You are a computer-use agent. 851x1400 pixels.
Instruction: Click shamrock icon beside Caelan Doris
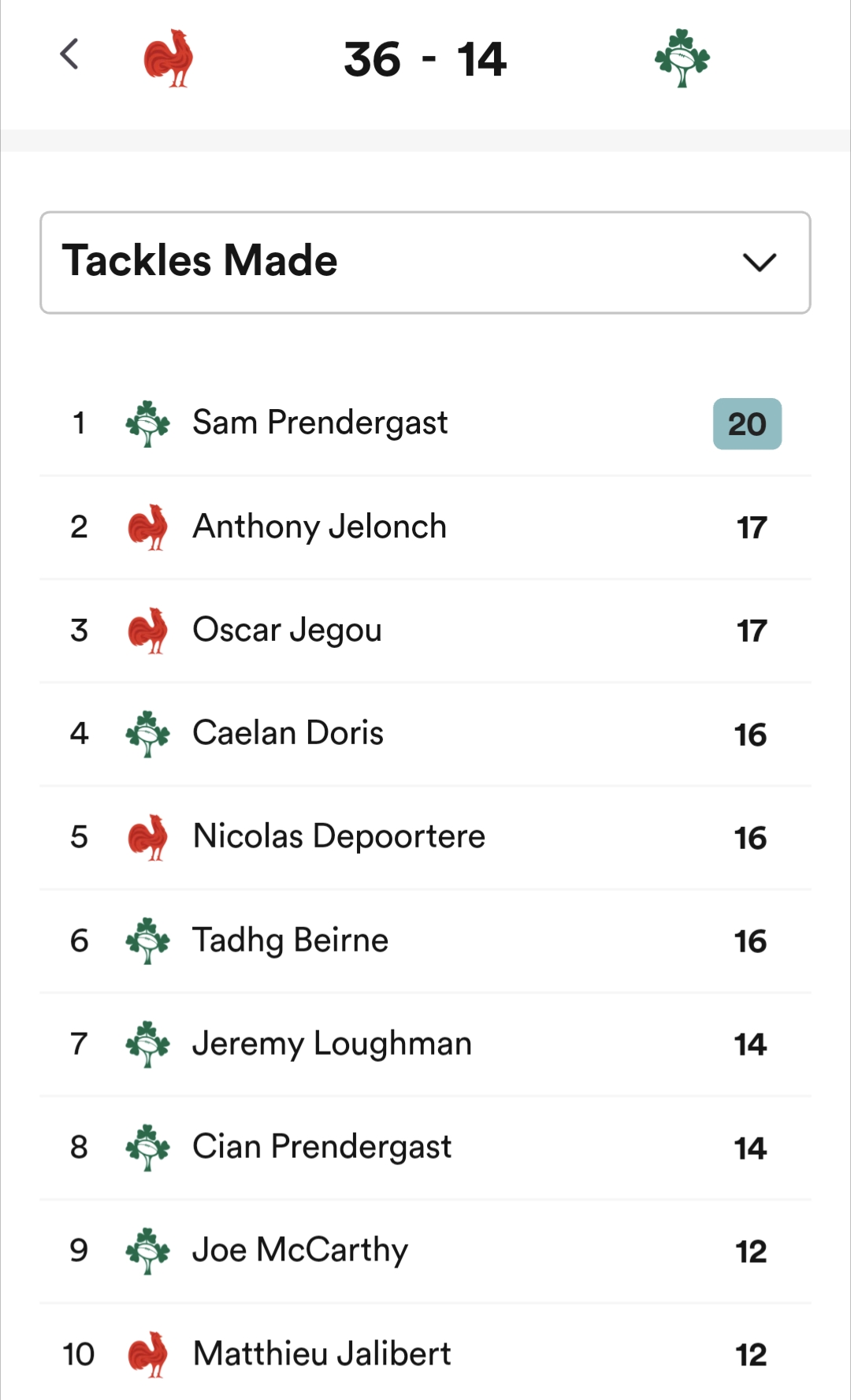[x=147, y=733]
